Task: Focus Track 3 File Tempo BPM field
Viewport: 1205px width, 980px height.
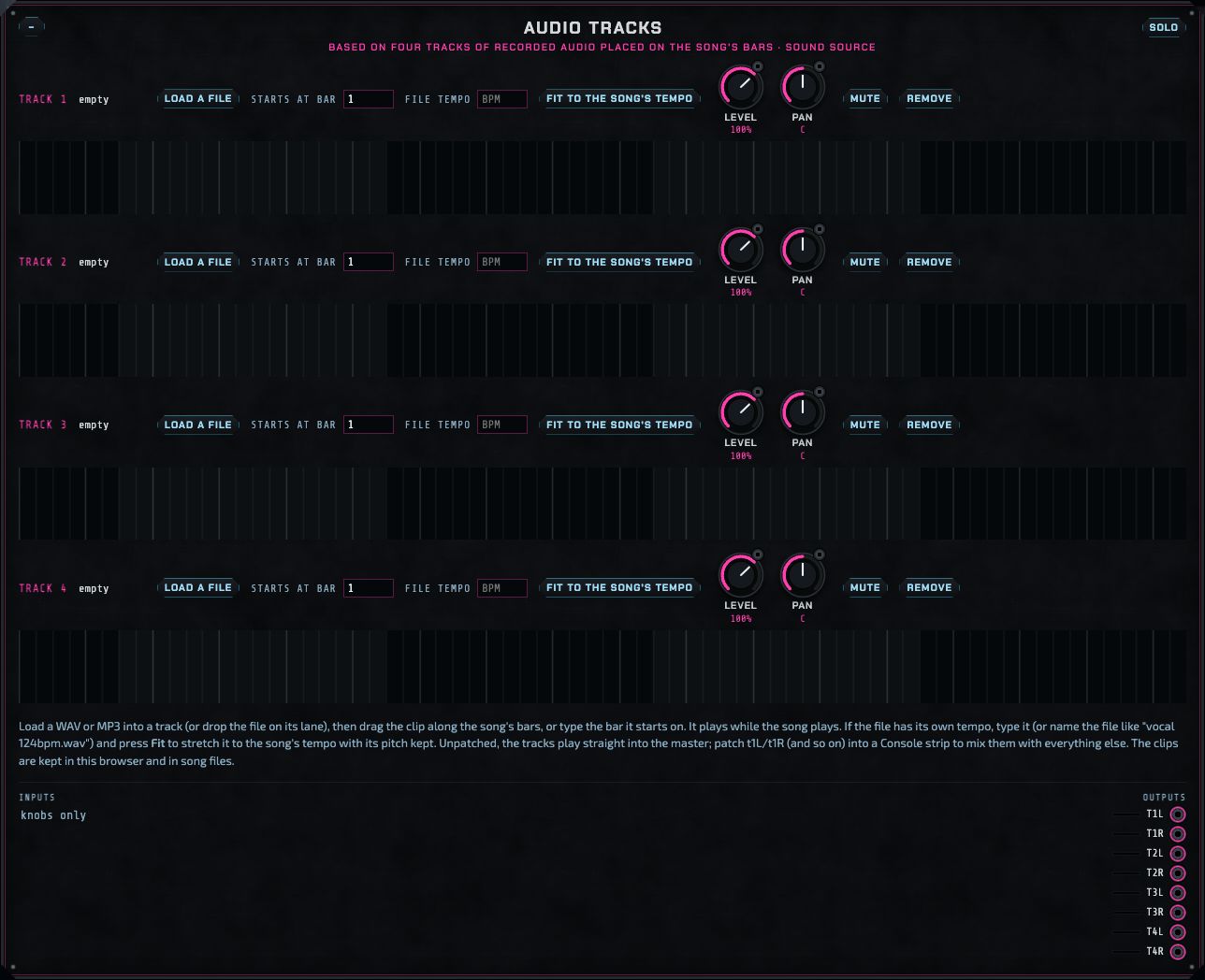Action: 502,425
